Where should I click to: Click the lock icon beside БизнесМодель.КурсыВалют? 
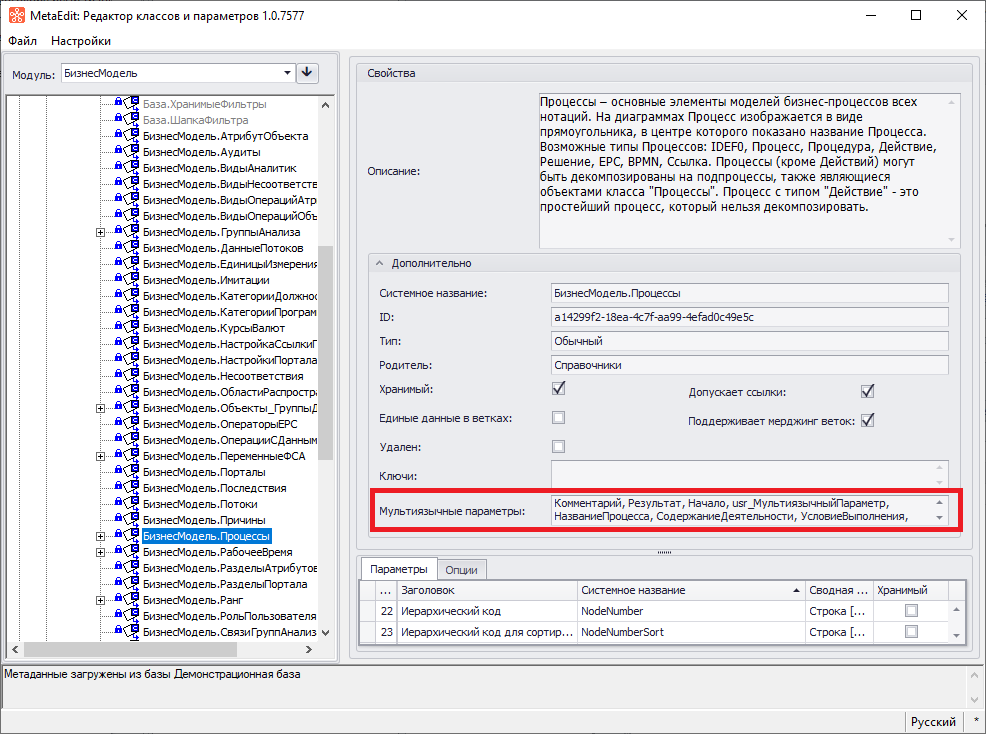click(x=118, y=328)
